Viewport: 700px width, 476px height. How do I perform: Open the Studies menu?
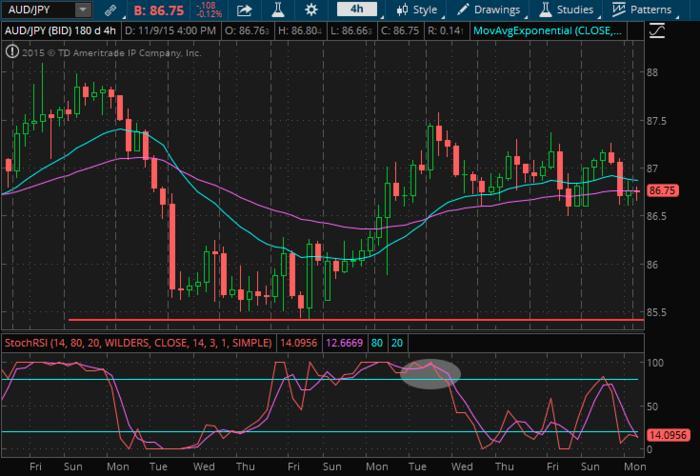tap(566, 10)
